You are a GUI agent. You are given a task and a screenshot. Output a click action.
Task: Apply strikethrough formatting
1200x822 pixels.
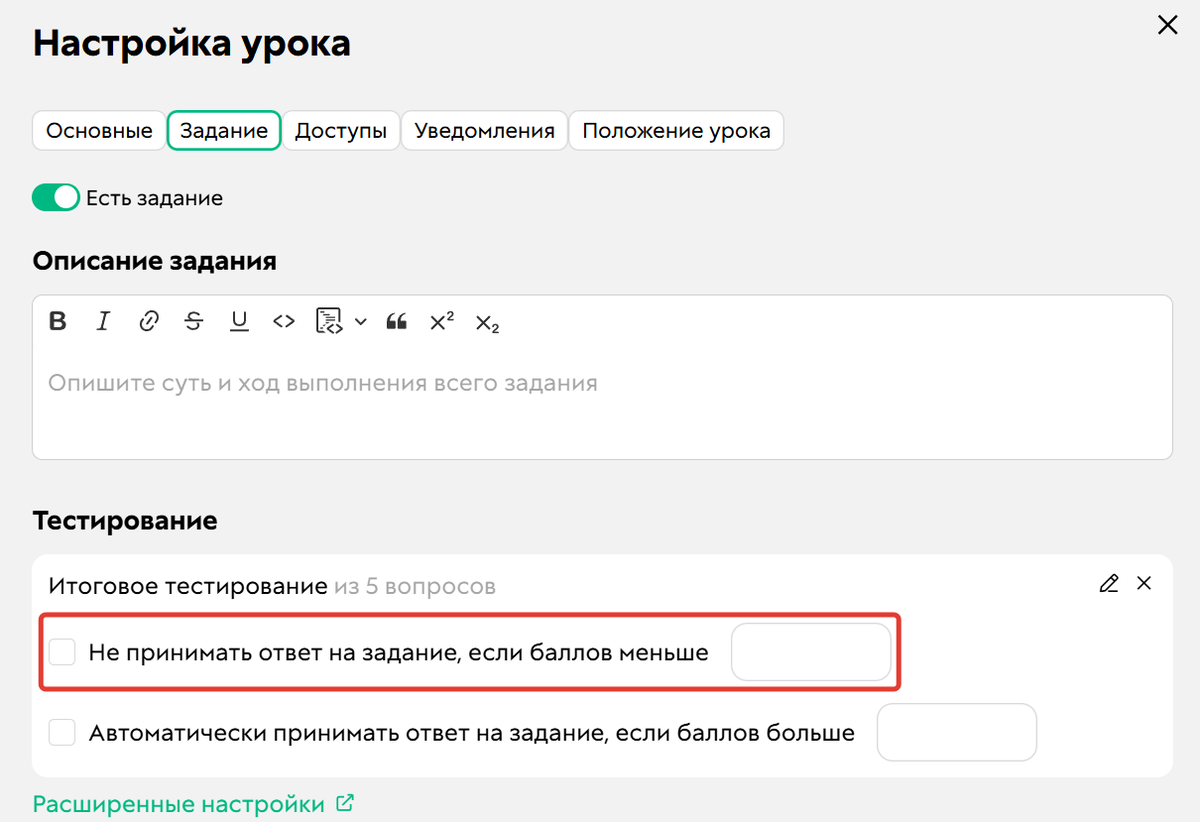click(x=194, y=321)
